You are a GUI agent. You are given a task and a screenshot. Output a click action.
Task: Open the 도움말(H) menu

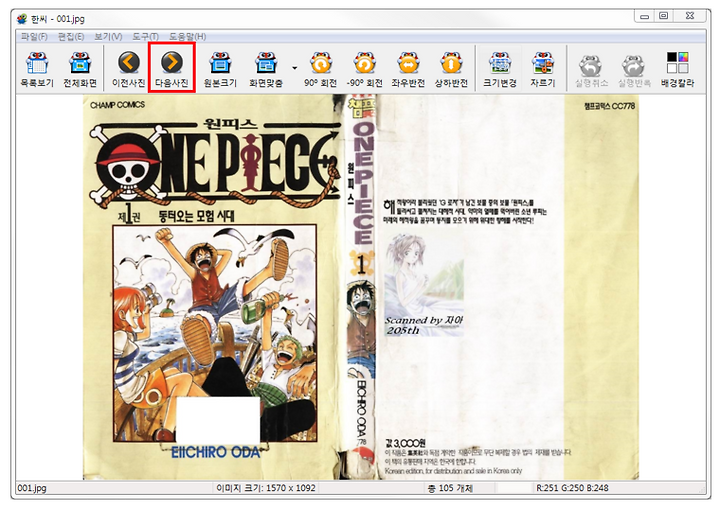pos(187,36)
